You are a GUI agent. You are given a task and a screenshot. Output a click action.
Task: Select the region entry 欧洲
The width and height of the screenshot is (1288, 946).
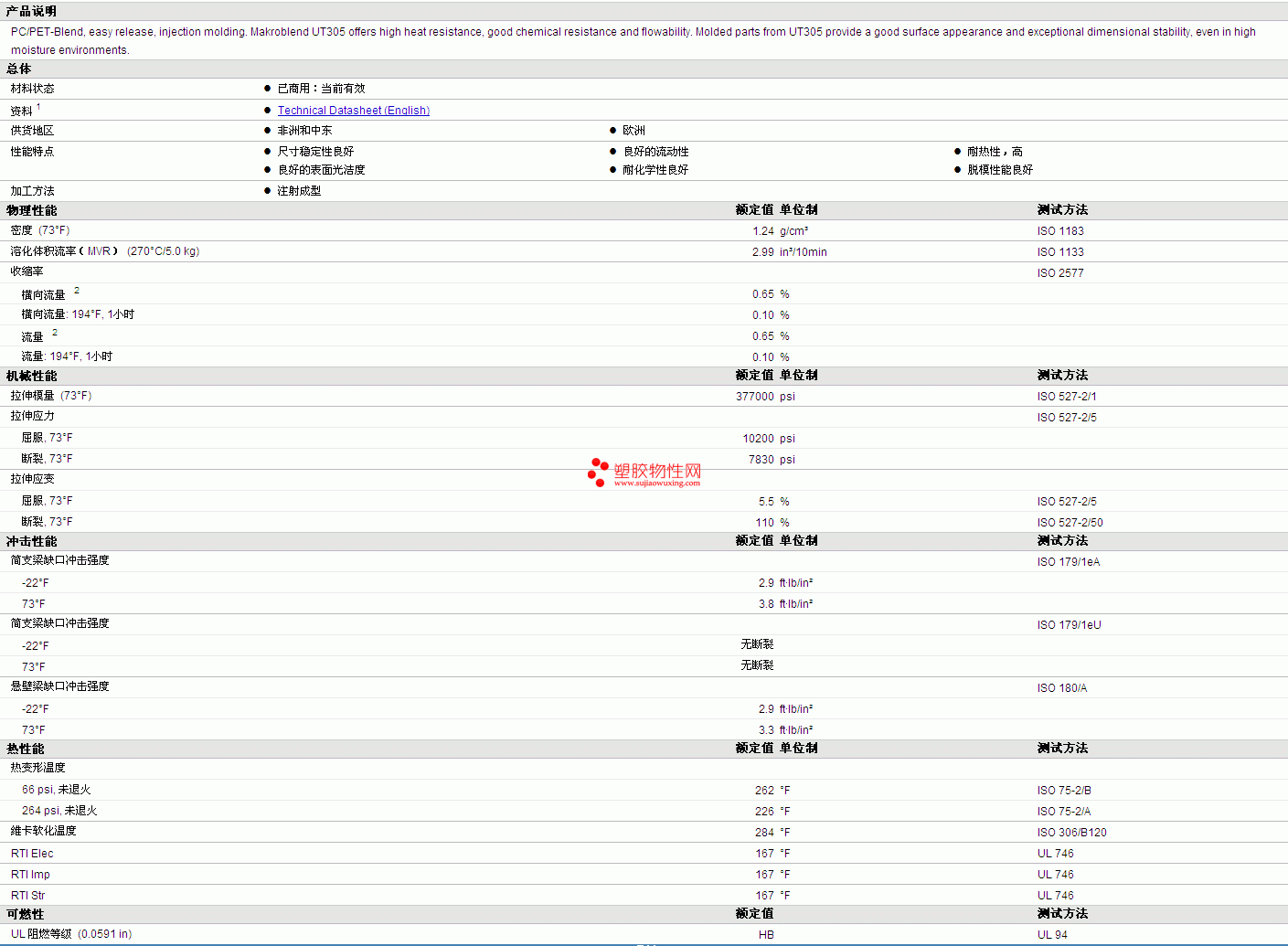click(x=633, y=131)
